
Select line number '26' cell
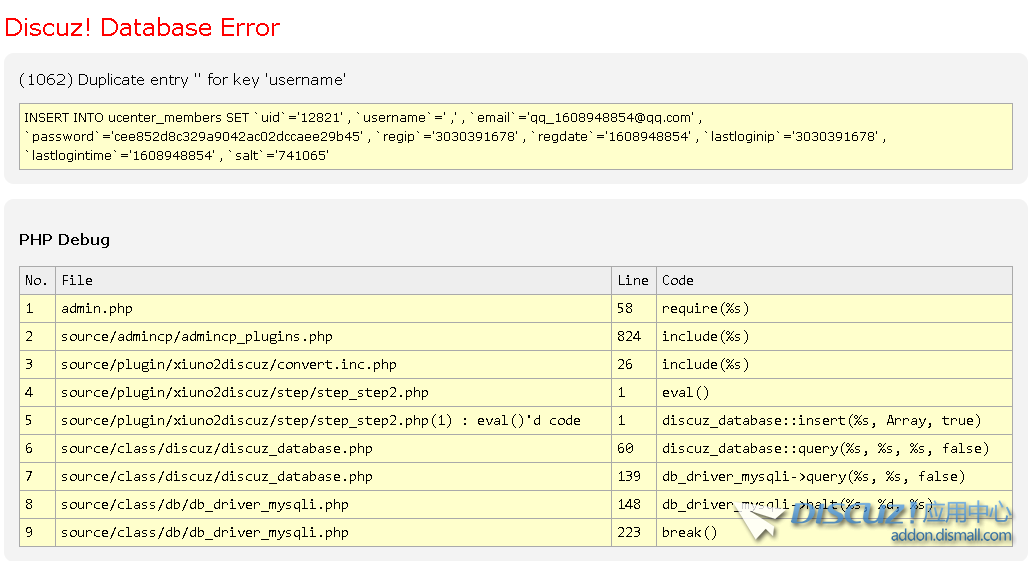634,365
